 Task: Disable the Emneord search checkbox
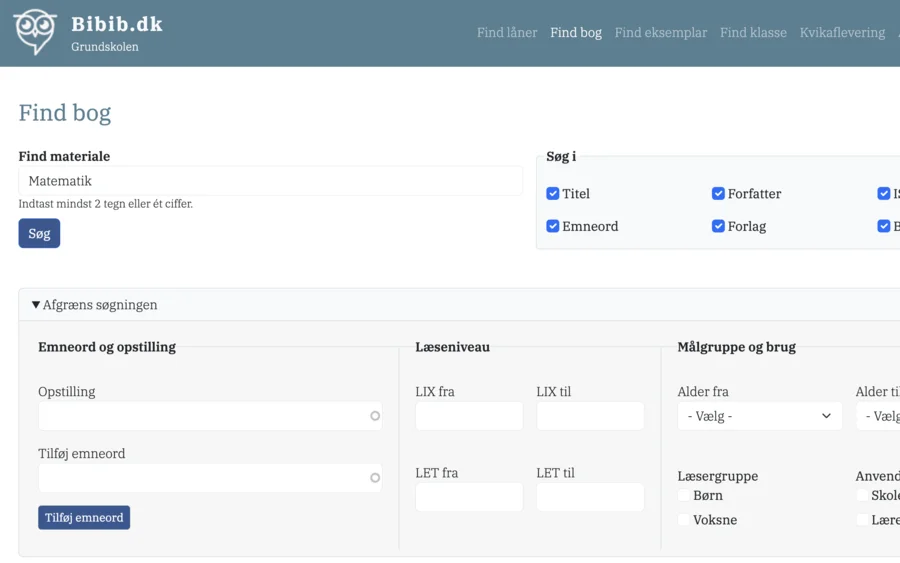point(553,226)
